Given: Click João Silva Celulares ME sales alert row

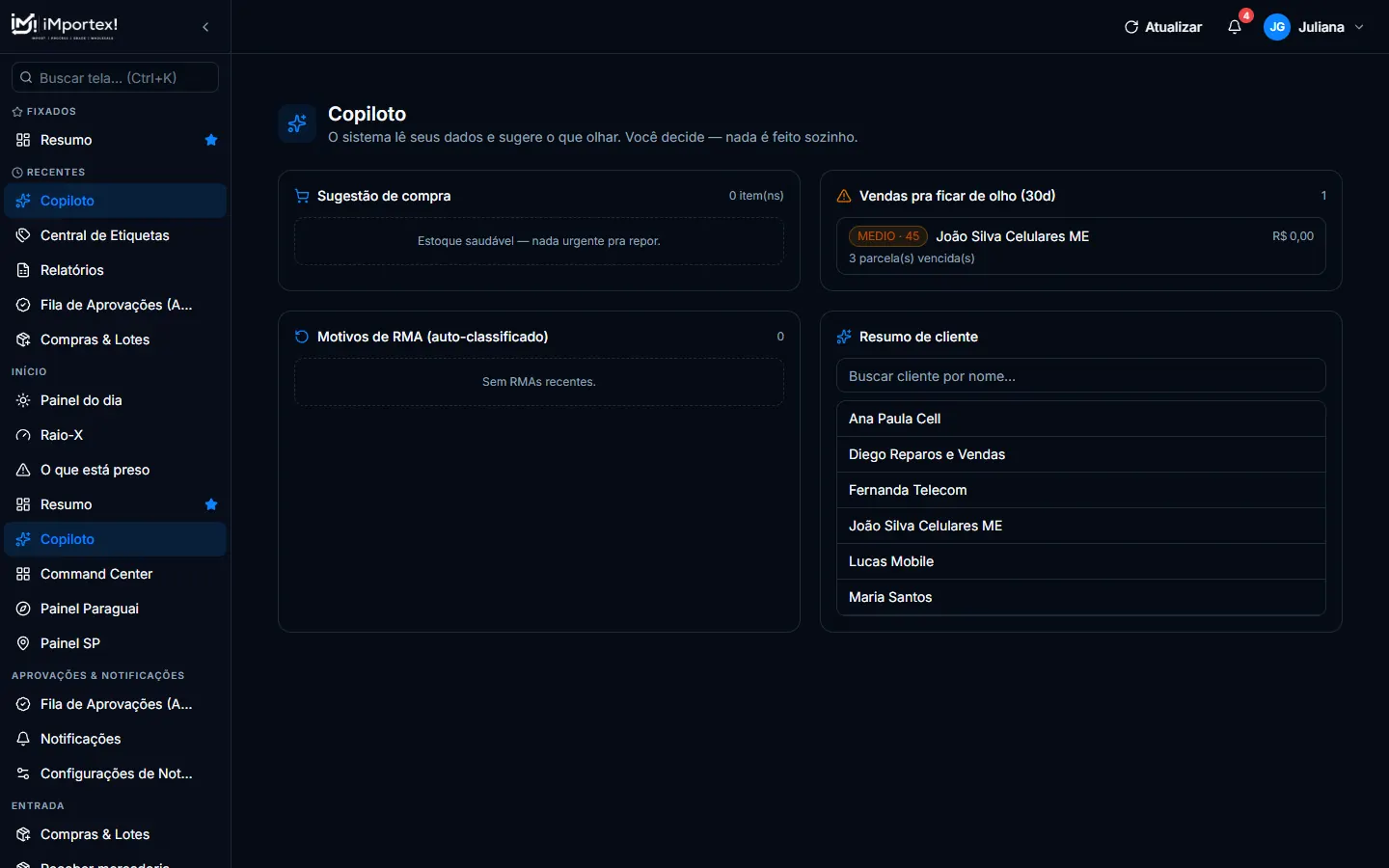Looking at the screenshot, I should [1080, 246].
